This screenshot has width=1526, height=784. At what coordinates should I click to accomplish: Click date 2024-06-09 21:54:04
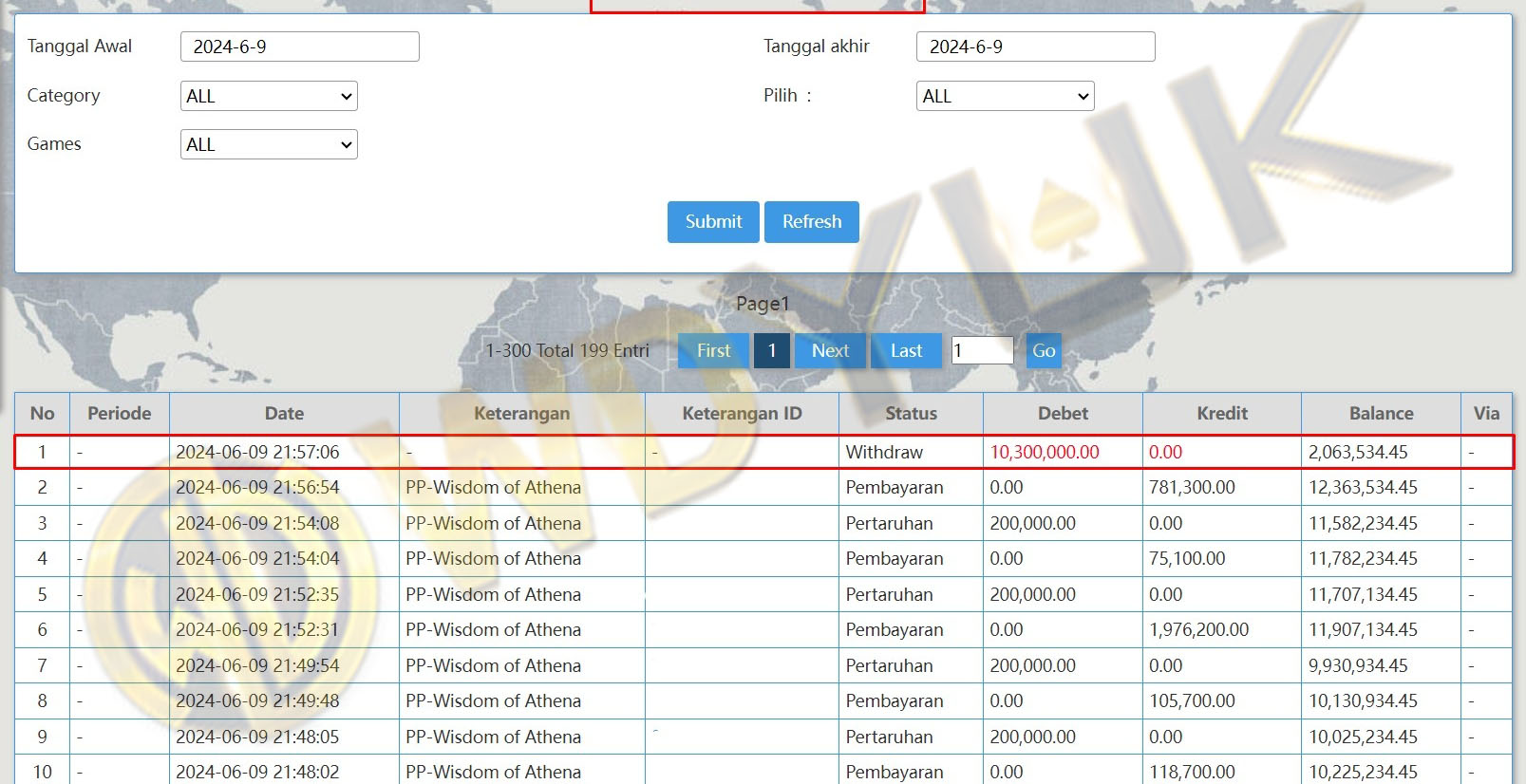(257, 559)
